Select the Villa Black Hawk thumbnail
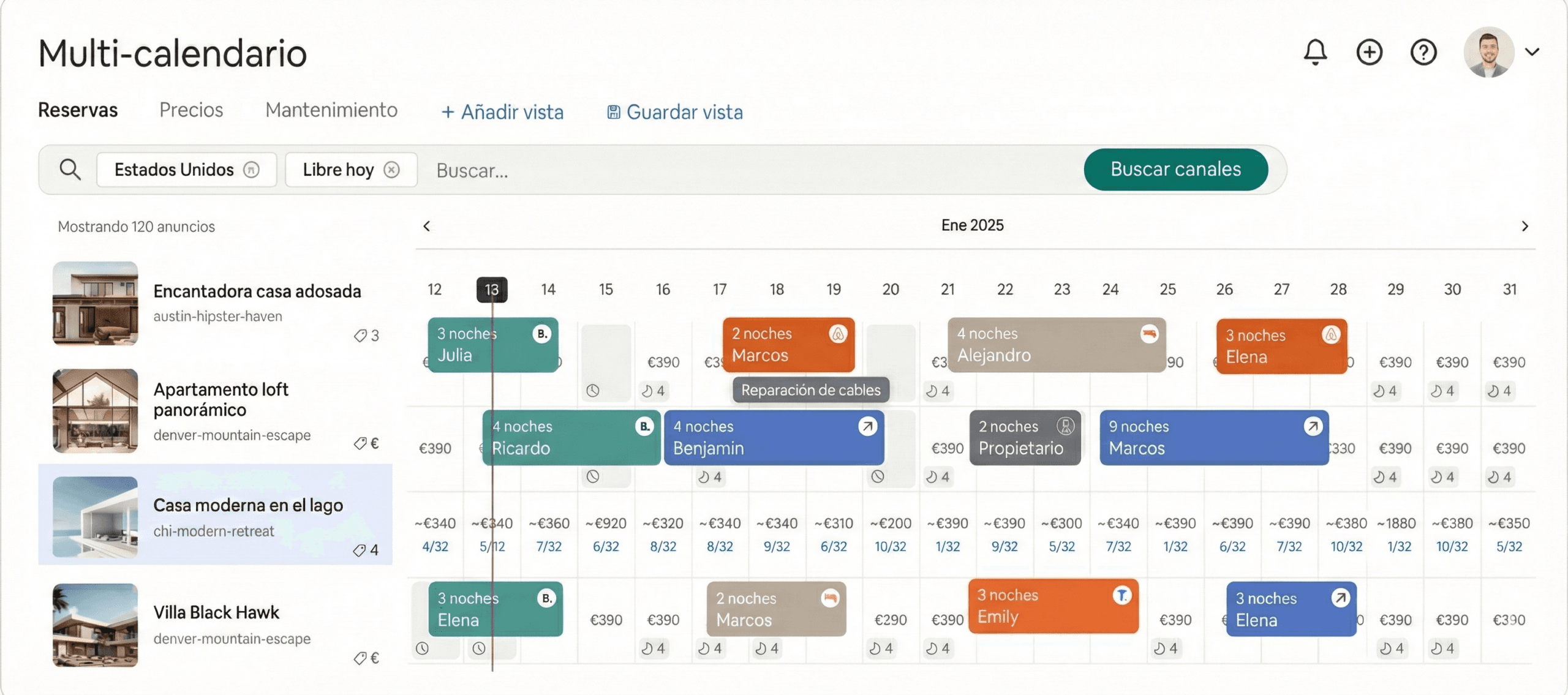Image resolution: width=1568 pixels, height=695 pixels. tap(95, 625)
